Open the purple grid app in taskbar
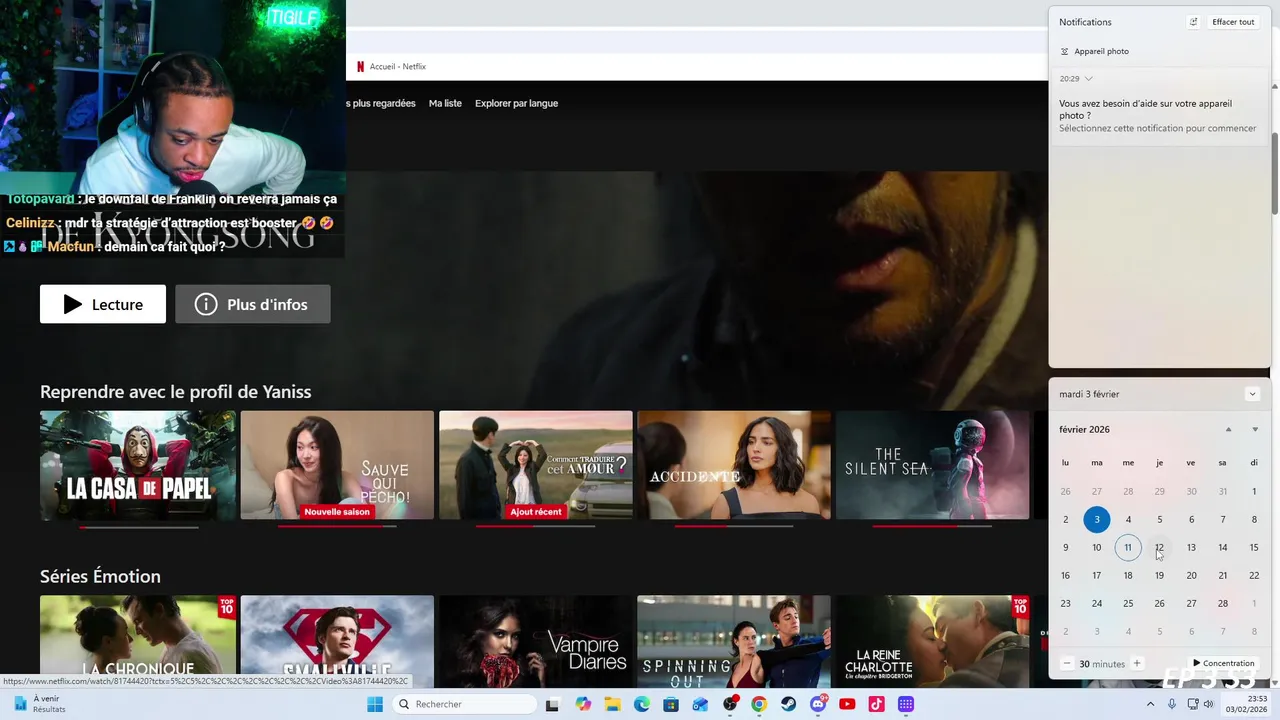The image size is (1280, 720). 906,704
